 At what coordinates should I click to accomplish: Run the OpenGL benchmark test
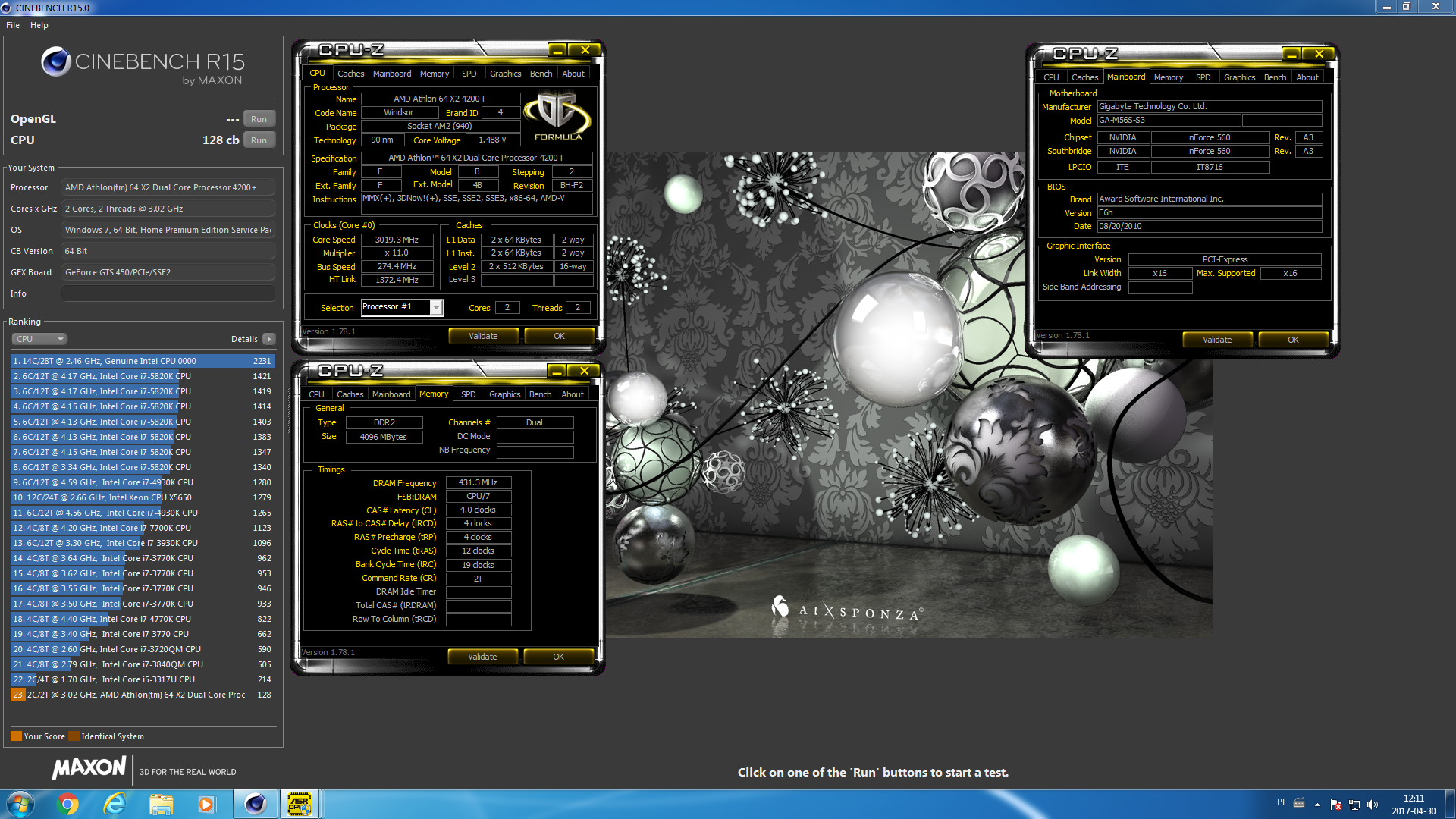pos(259,119)
